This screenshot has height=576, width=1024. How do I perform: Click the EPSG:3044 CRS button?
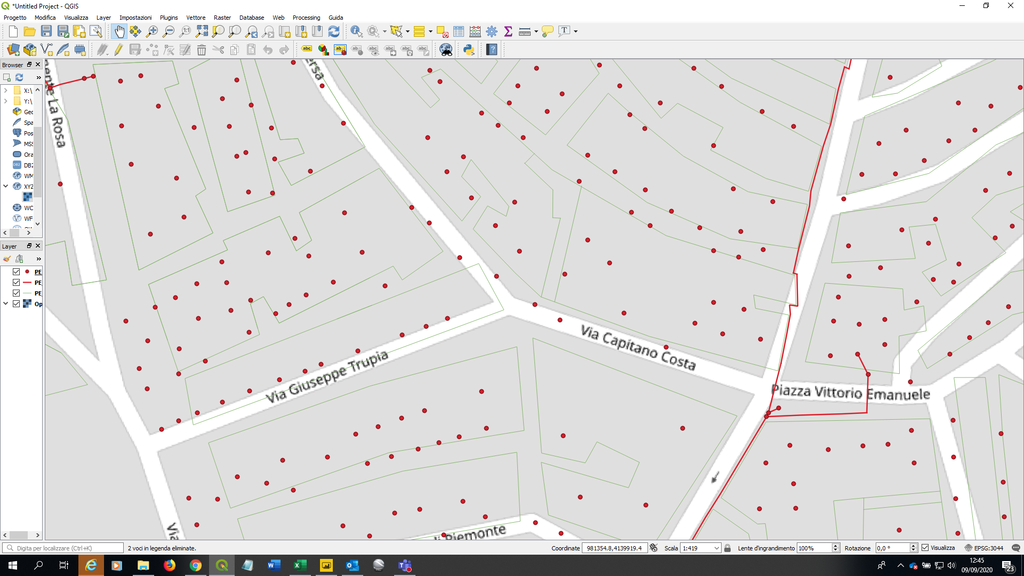click(x=989, y=548)
